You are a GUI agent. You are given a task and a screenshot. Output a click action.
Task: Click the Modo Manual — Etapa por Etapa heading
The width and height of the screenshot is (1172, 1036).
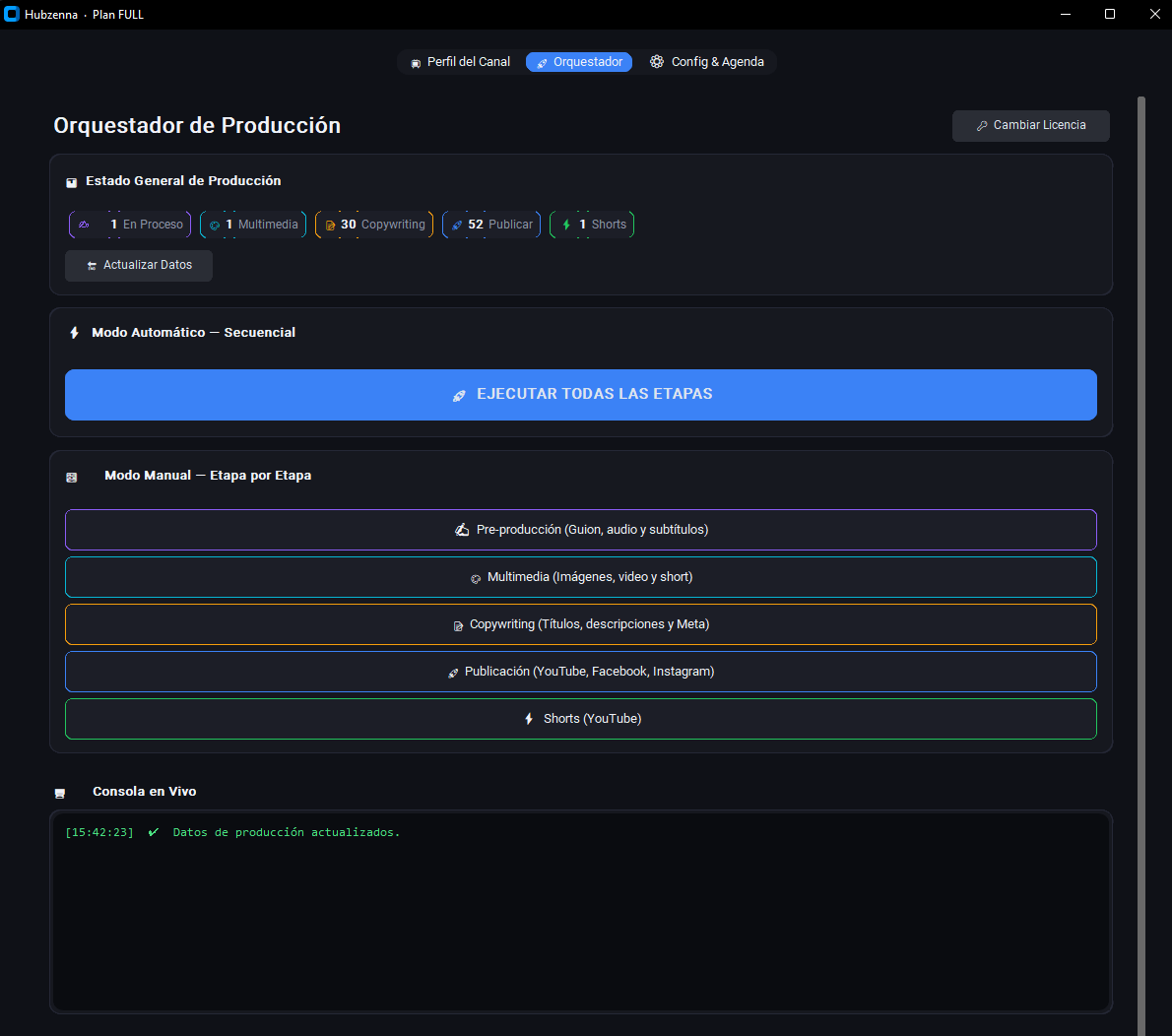pos(208,476)
